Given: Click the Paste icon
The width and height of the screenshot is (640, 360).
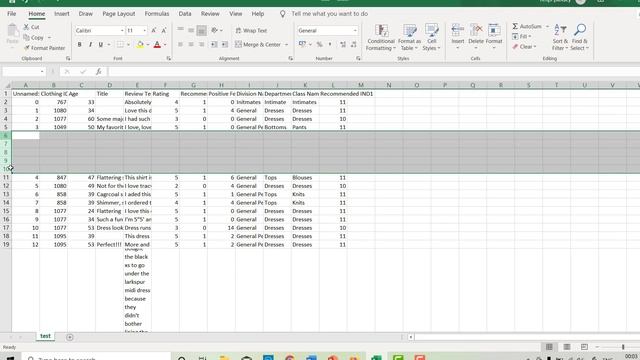Looking at the screenshot, I should click(x=12, y=34).
